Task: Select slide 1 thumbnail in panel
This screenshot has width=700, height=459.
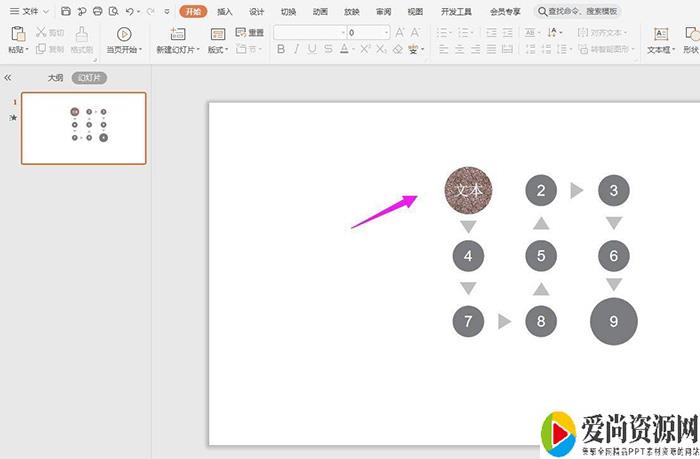Action: [84, 128]
